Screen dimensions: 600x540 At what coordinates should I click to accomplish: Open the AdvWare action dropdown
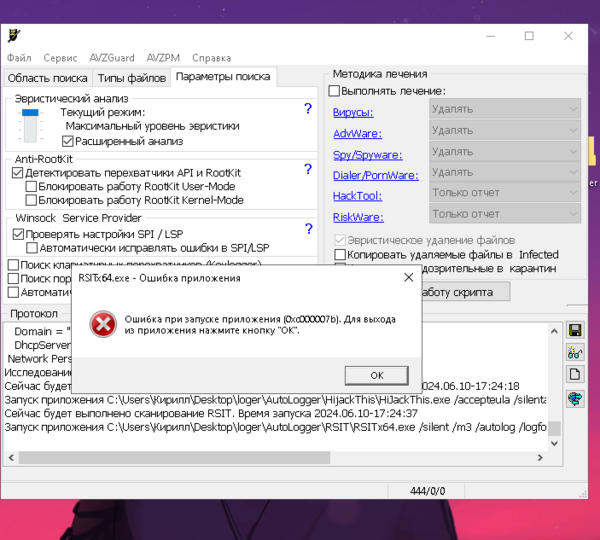pyautogui.click(x=505, y=131)
